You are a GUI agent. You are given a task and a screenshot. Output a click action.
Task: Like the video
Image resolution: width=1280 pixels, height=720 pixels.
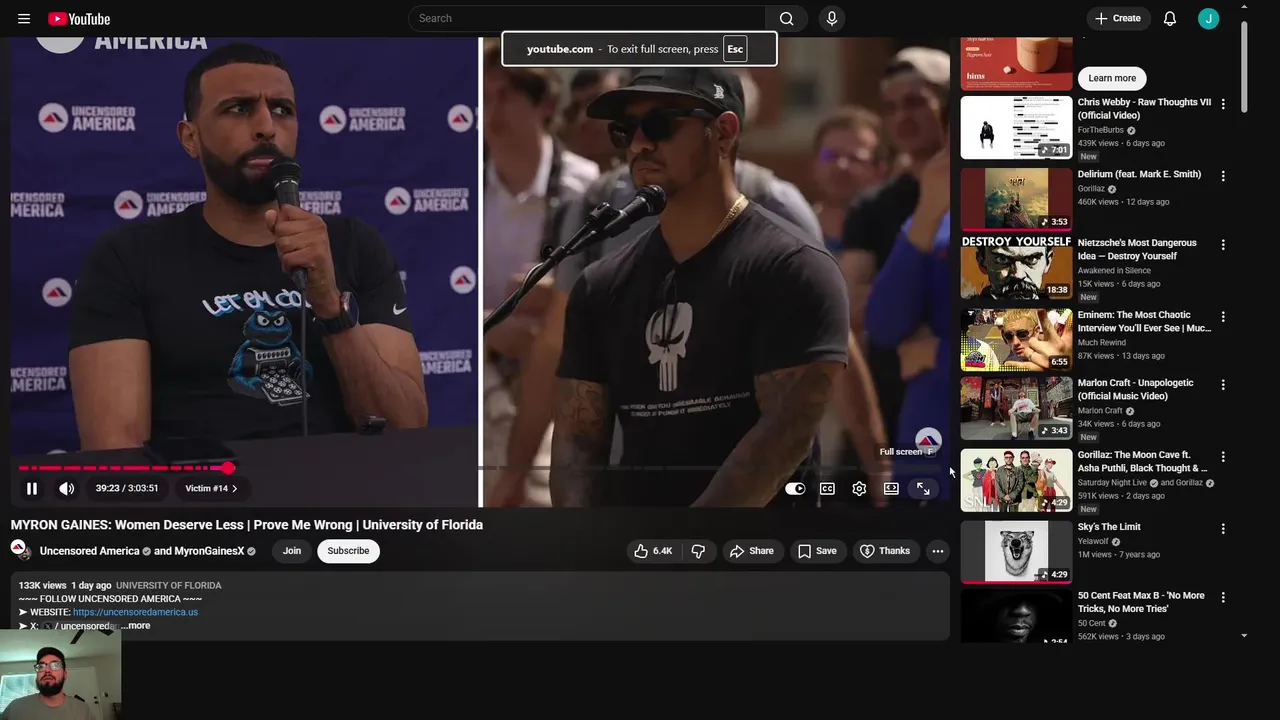653,551
